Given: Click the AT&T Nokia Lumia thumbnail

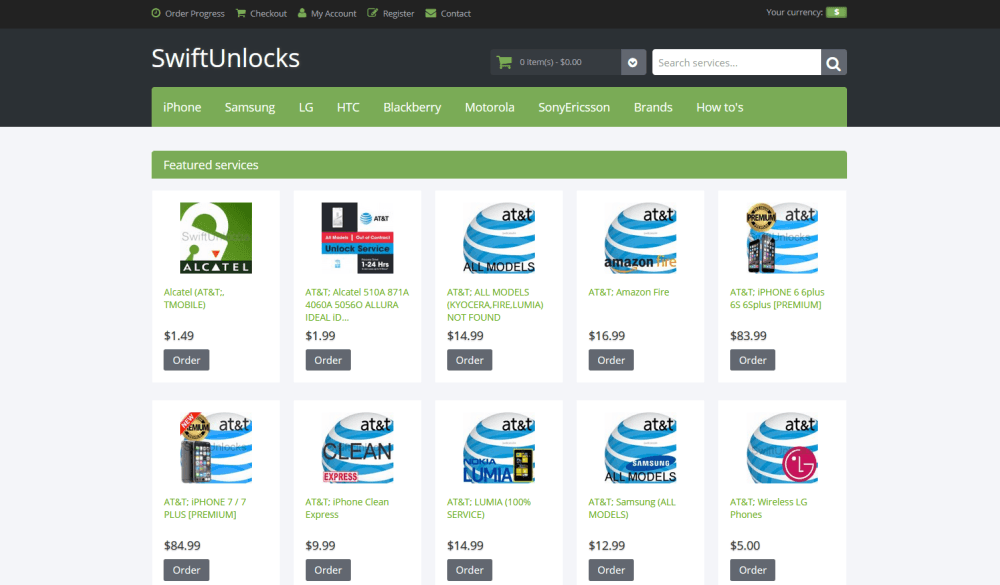Looking at the screenshot, I should tap(499, 448).
